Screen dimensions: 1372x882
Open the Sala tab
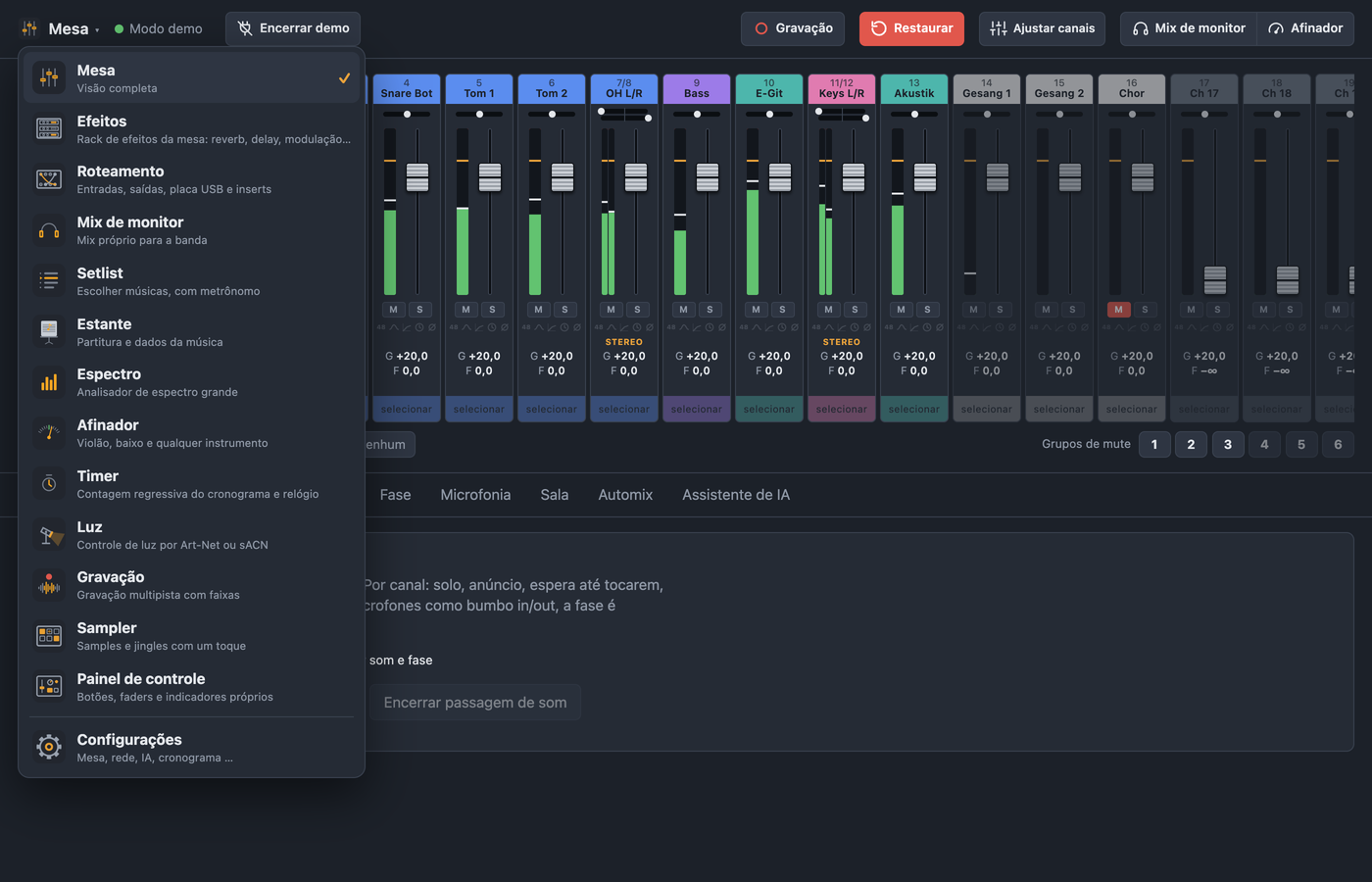tap(555, 495)
